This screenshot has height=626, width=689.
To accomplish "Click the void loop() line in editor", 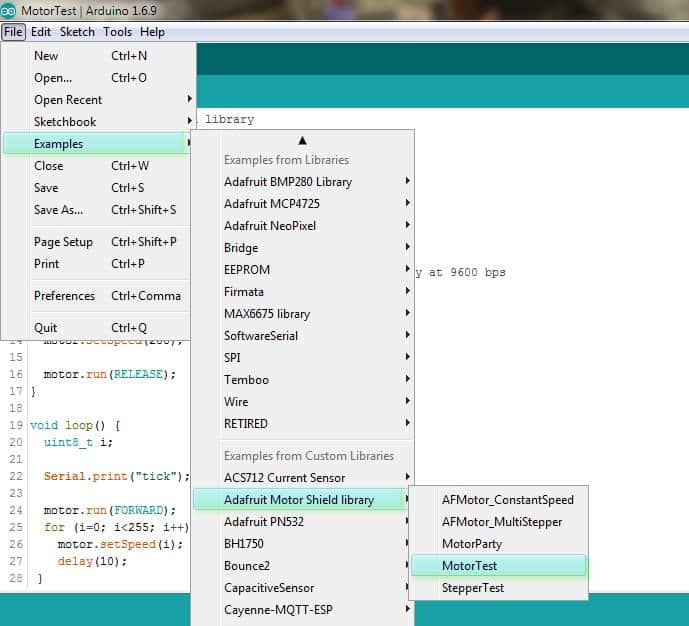I will coord(75,425).
